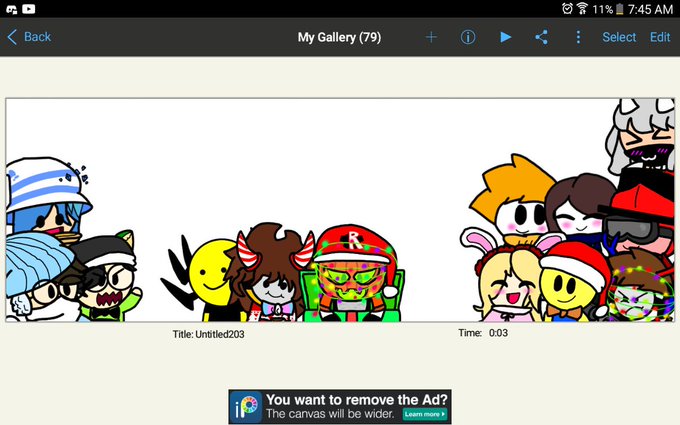Screen dimensions: 680x425
Task: Tap the battery icon in the status bar
Action: [x=620, y=9]
